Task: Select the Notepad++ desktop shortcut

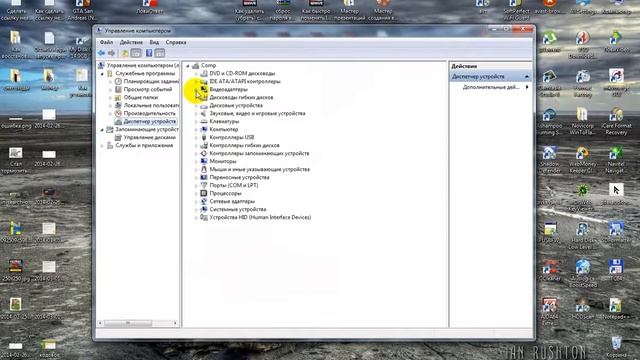Action: pyautogui.click(x=616, y=309)
